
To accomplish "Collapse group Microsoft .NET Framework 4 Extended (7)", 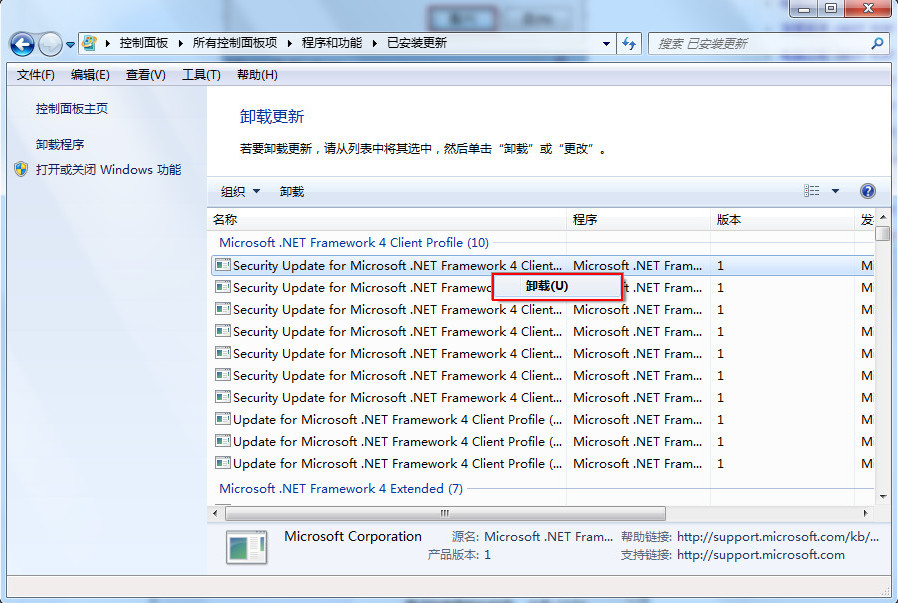I will tap(341, 489).
